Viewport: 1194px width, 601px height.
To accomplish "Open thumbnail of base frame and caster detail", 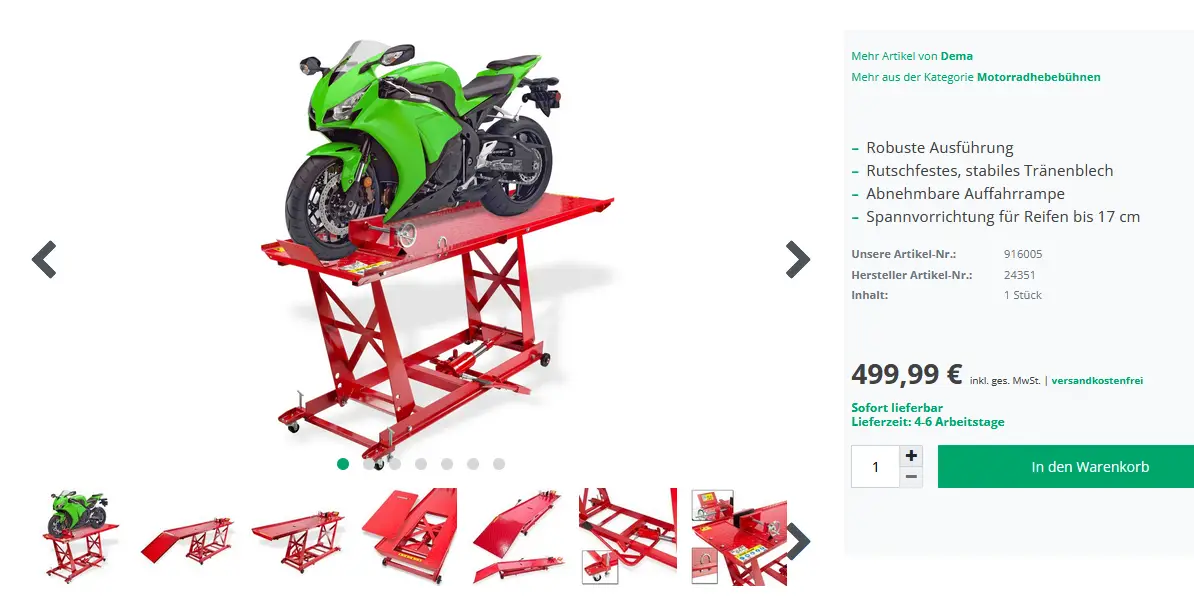I will pos(628,537).
